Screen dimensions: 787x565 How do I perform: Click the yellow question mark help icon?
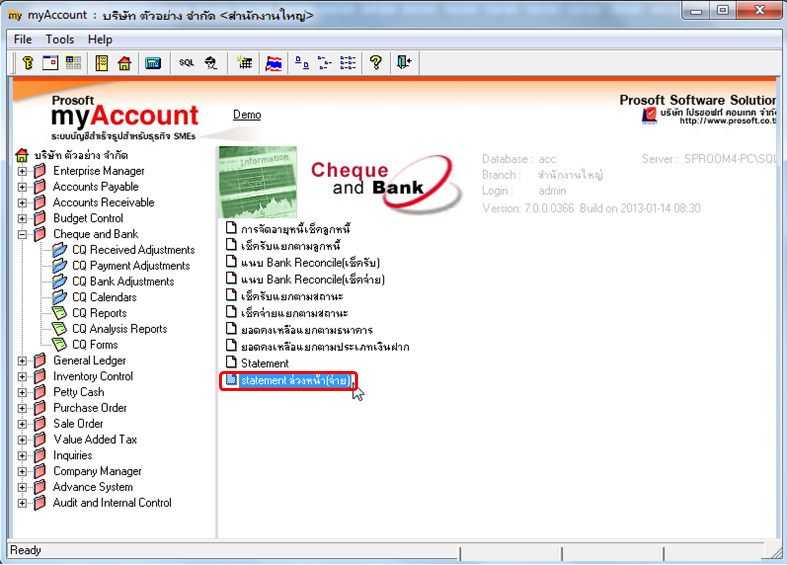(376, 63)
